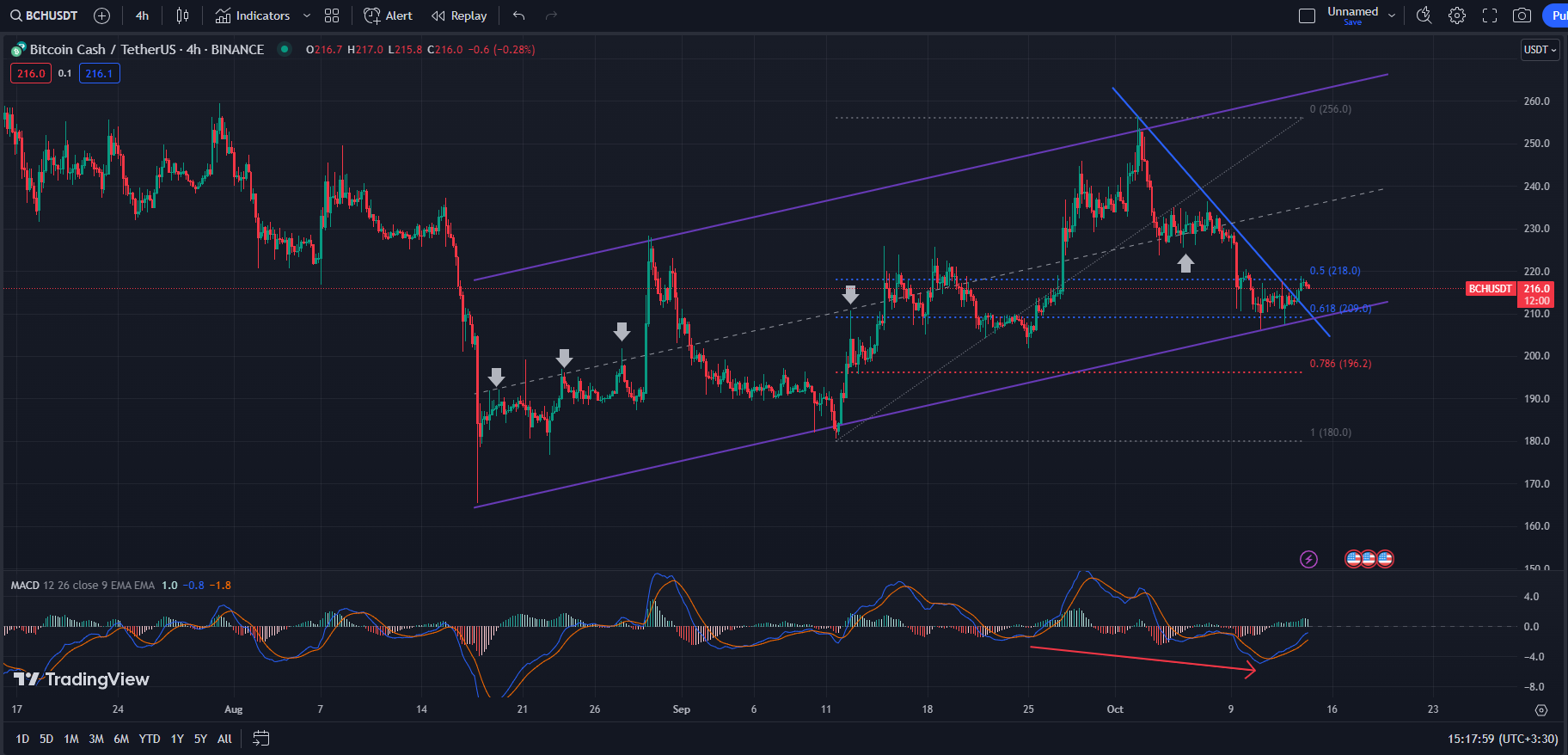
Task: Open the Indicators dialog
Action: tap(253, 15)
